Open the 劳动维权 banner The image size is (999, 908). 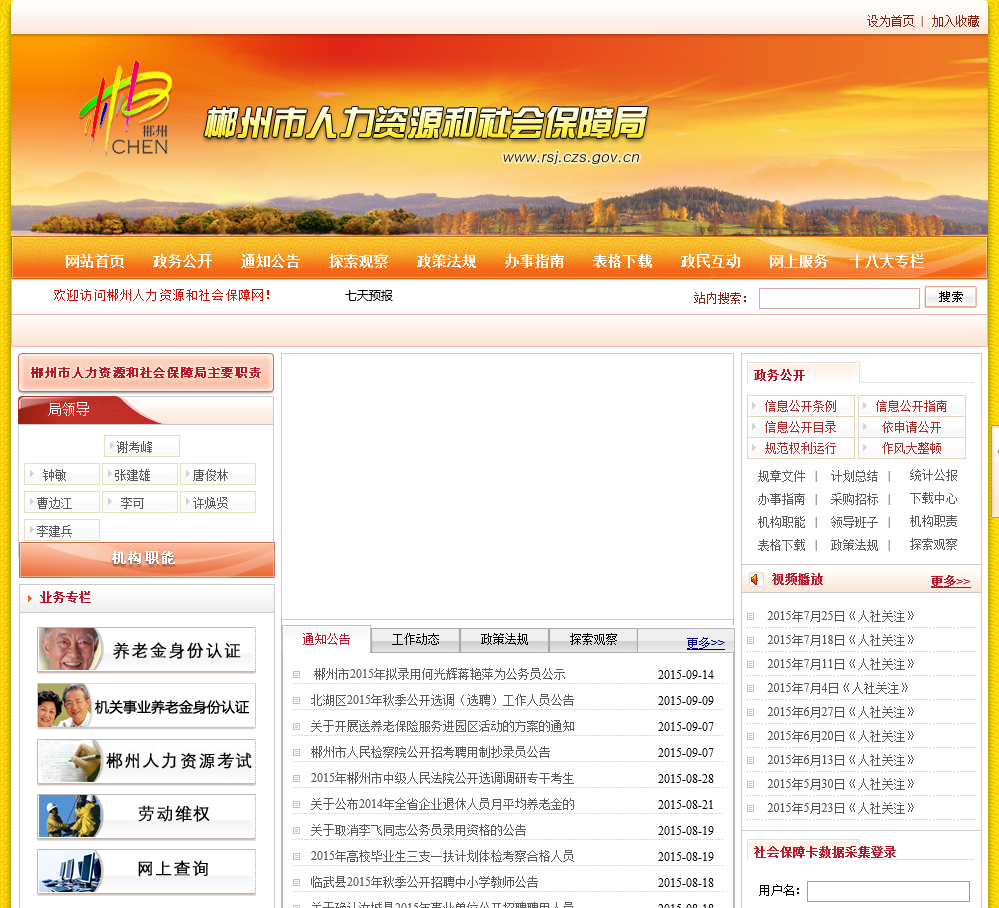click(147, 816)
